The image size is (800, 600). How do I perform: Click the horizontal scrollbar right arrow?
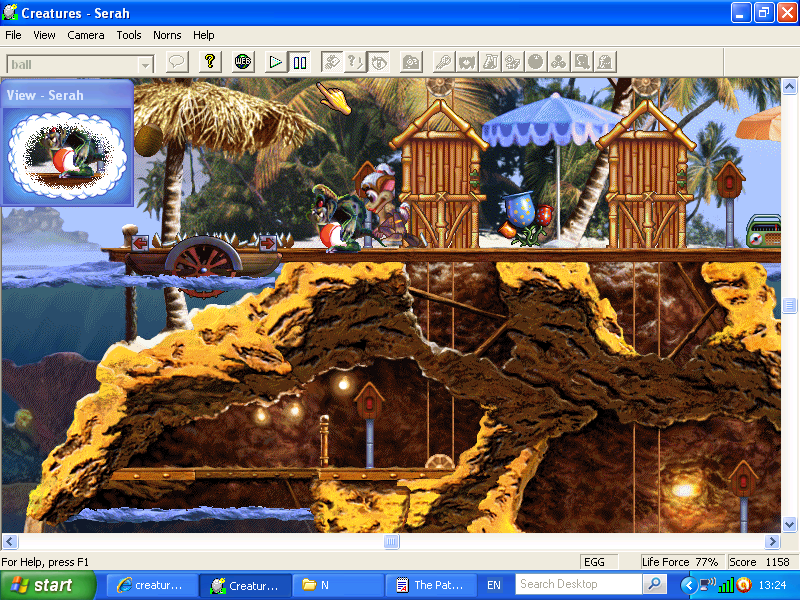coord(772,541)
